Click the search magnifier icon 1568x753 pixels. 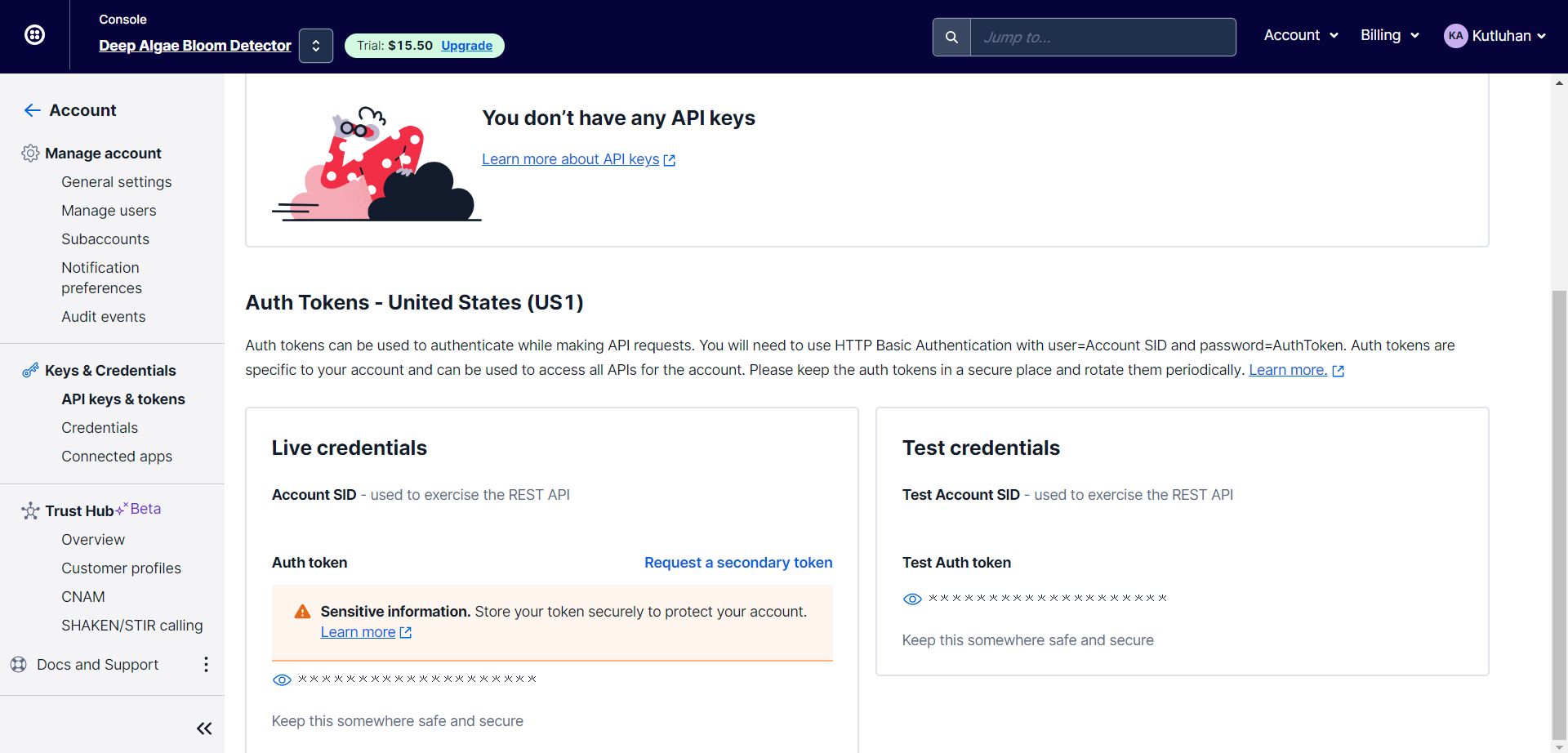tap(951, 37)
